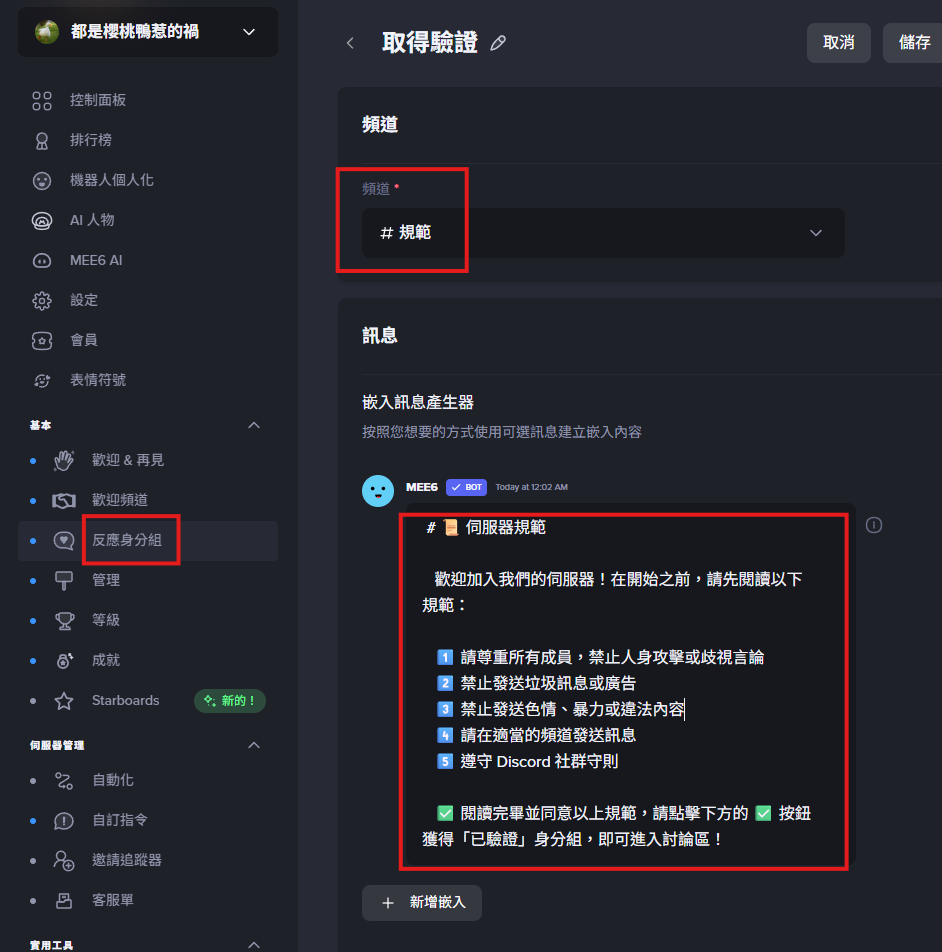This screenshot has height=952, width=942.
Task: Click the 儲存 save button
Action: 914,43
